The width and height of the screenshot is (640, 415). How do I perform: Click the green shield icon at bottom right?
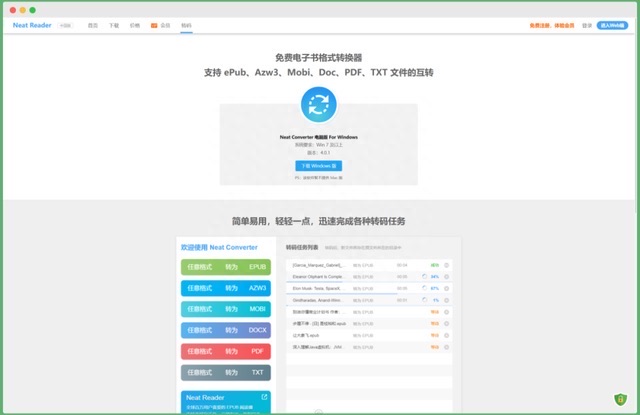coord(621,399)
